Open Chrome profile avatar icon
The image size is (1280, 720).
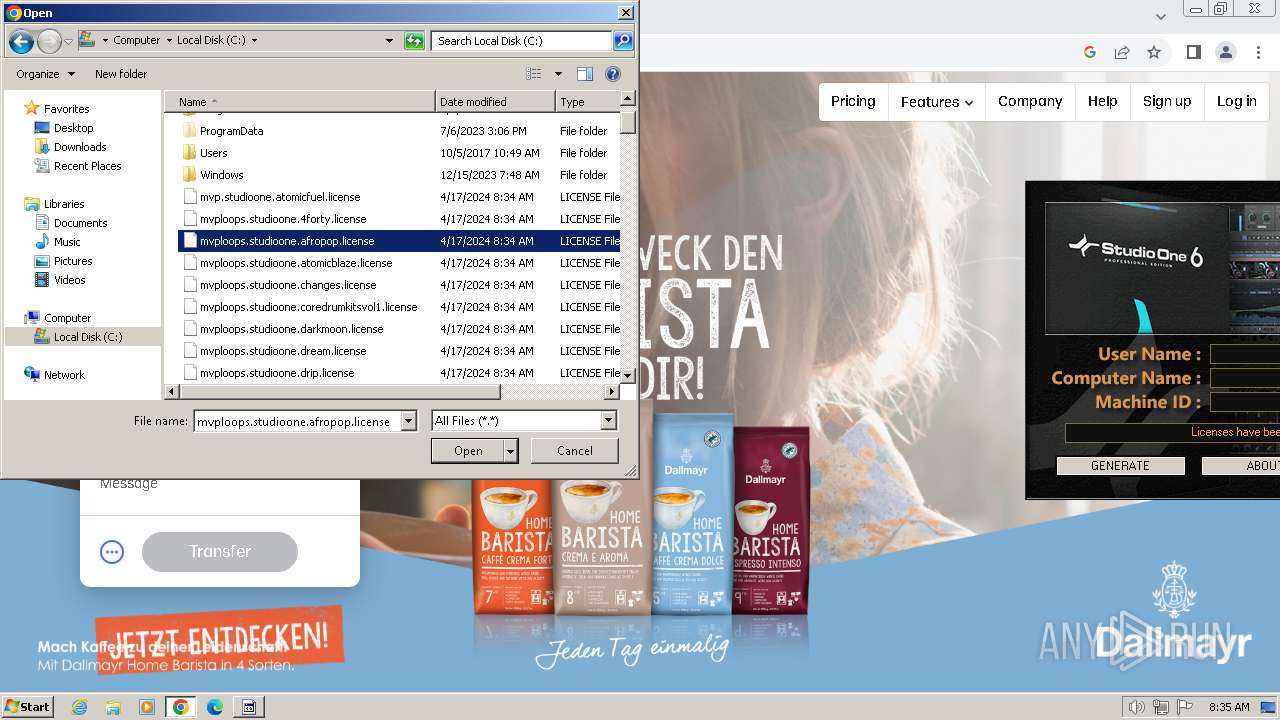1225,52
